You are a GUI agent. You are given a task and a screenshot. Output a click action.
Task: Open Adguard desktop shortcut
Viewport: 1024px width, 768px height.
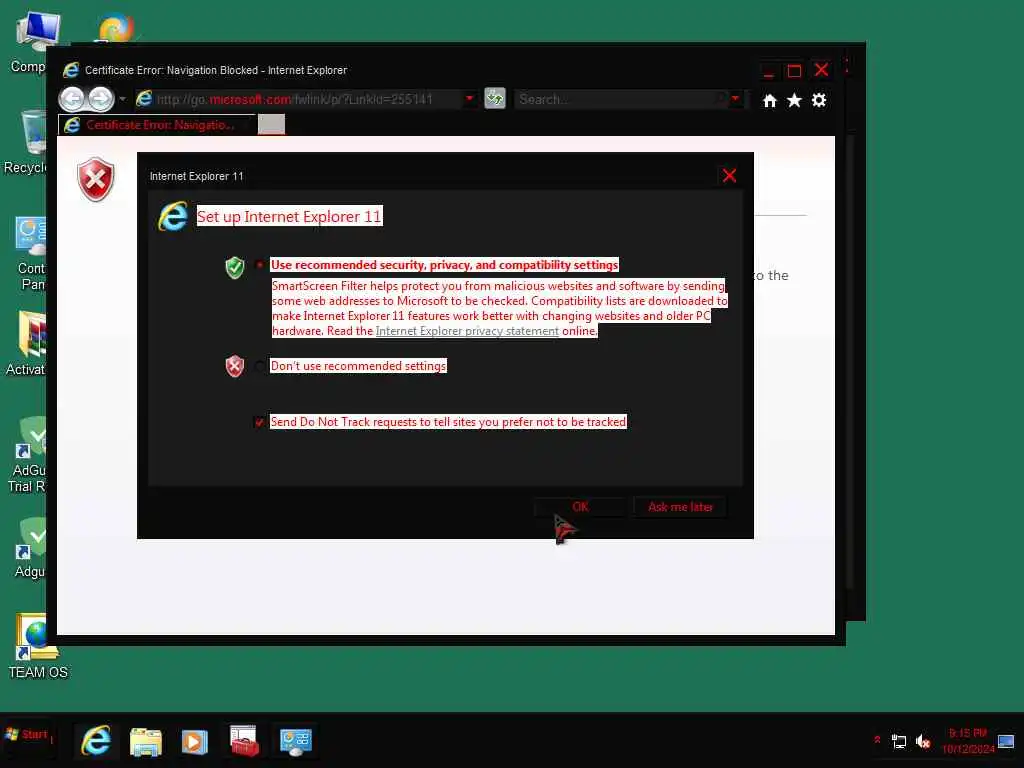point(31,547)
